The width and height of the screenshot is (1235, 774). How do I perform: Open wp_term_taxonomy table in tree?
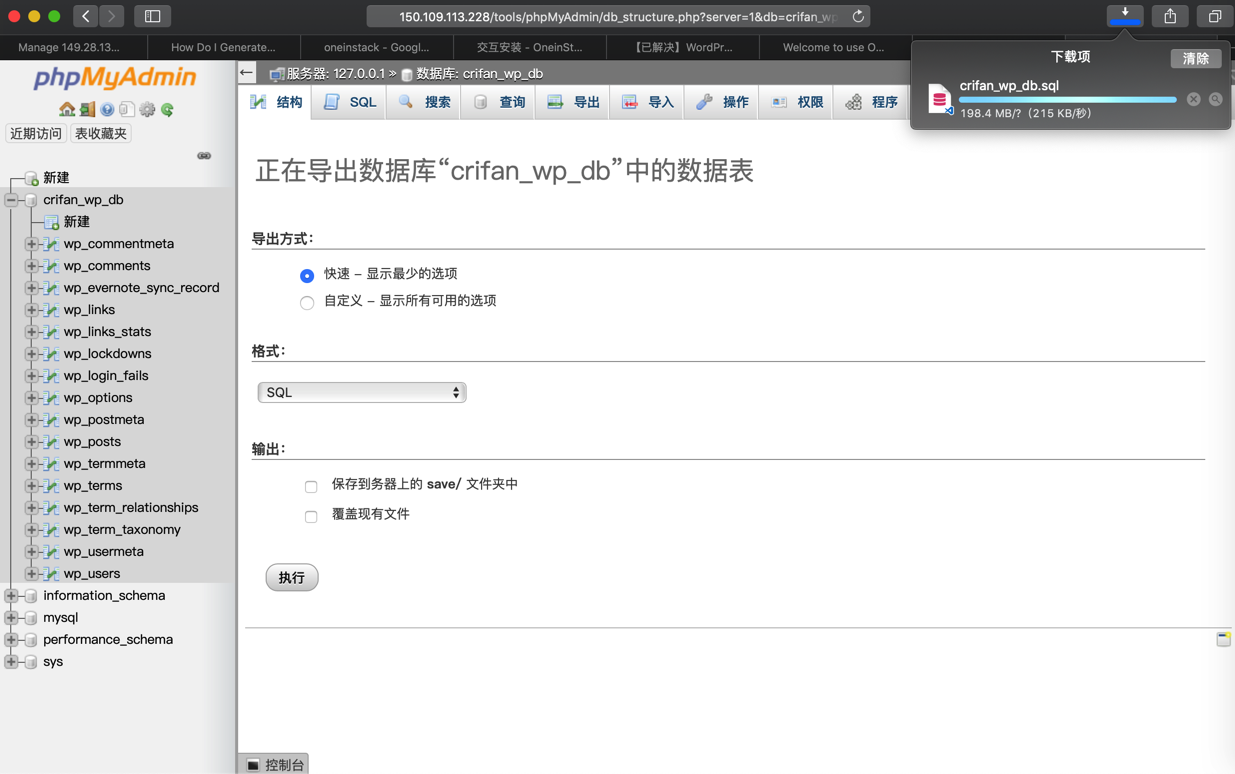pyautogui.click(x=122, y=530)
